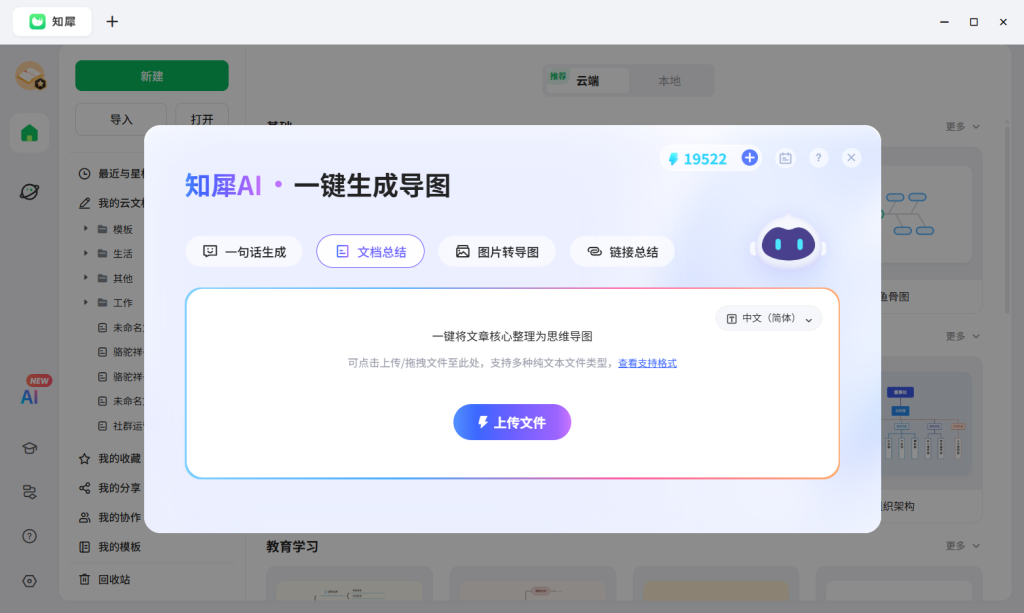The width and height of the screenshot is (1024, 613).
Task: Expand the 工作 folder arrow
Action: (x=86, y=302)
